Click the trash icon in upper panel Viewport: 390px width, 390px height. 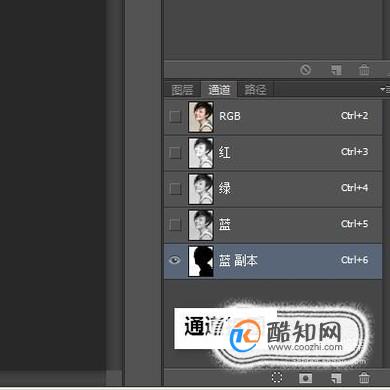364,70
